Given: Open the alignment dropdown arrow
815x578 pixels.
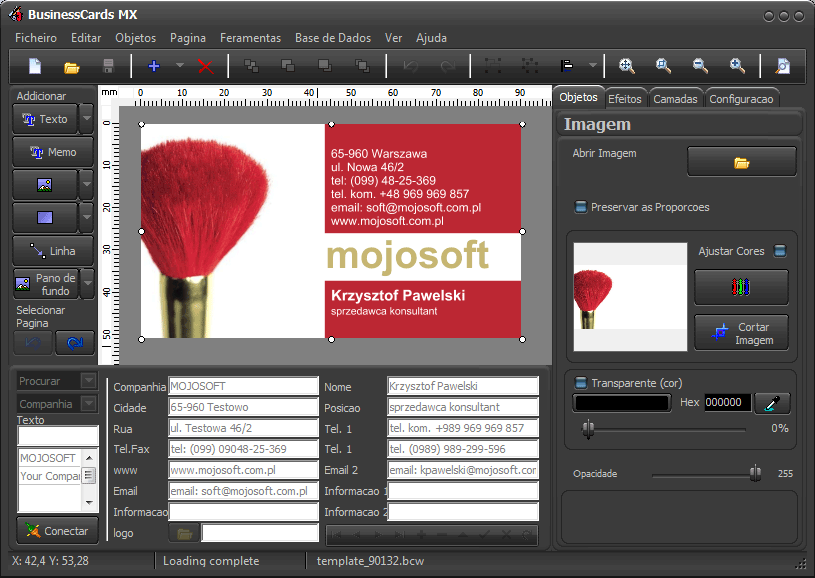Looking at the screenshot, I should click(x=593, y=65).
